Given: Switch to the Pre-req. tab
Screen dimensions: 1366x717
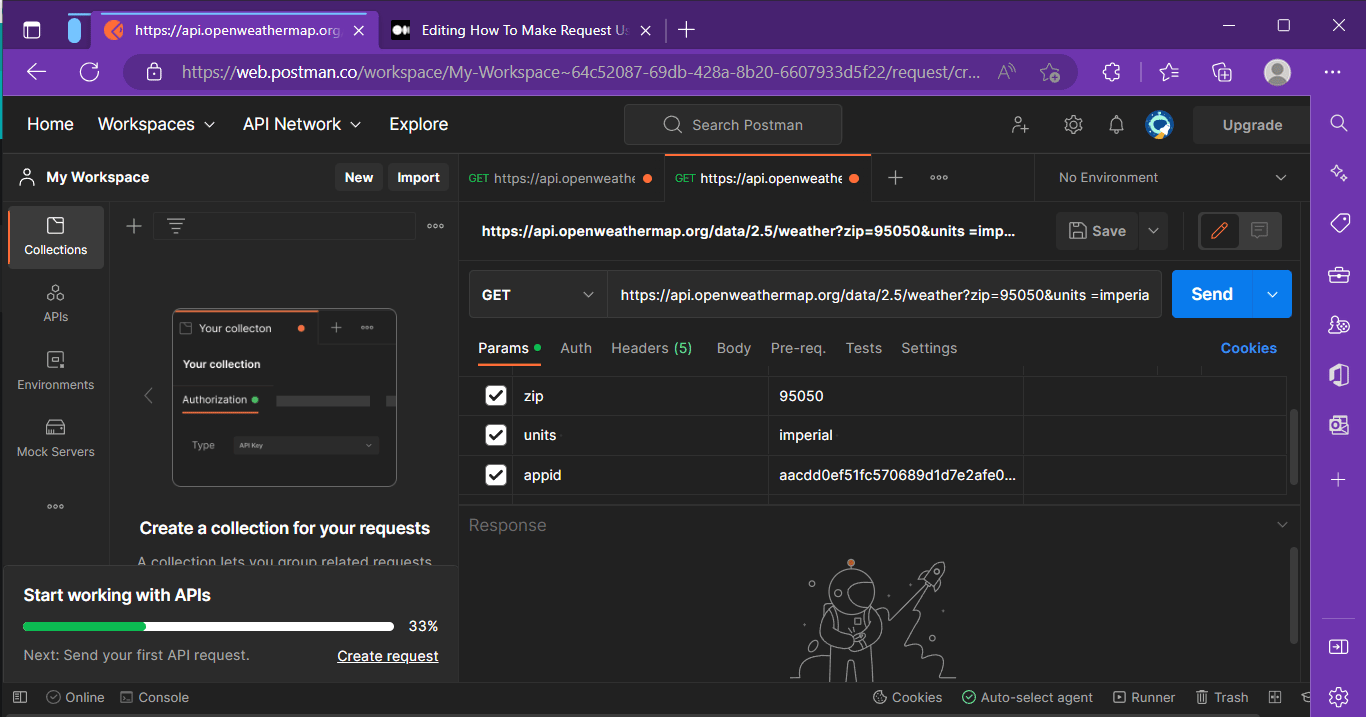Looking at the screenshot, I should coord(798,348).
